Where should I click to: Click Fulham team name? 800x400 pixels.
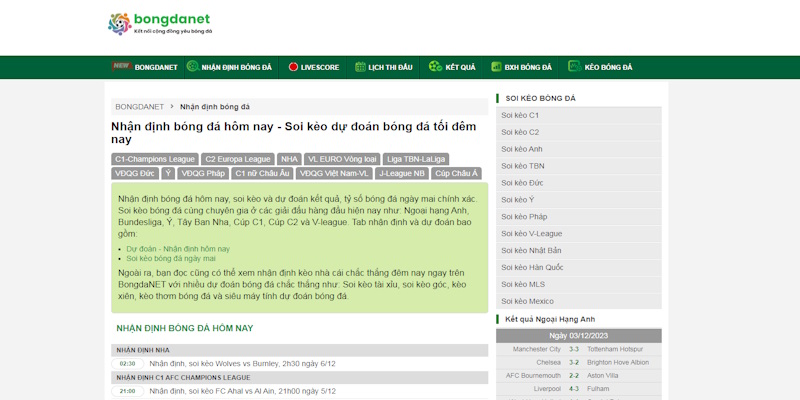(x=598, y=389)
